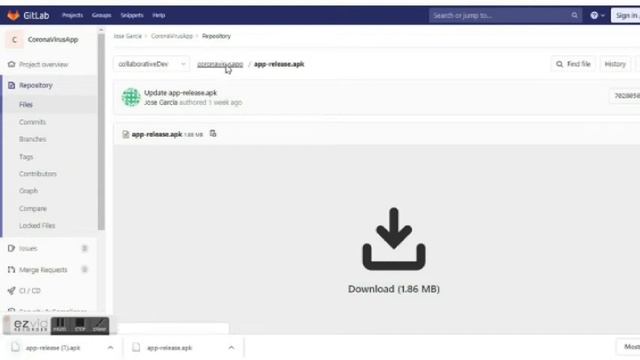Click the Find file button
Screen dimensions: 640x360
coord(573,64)
